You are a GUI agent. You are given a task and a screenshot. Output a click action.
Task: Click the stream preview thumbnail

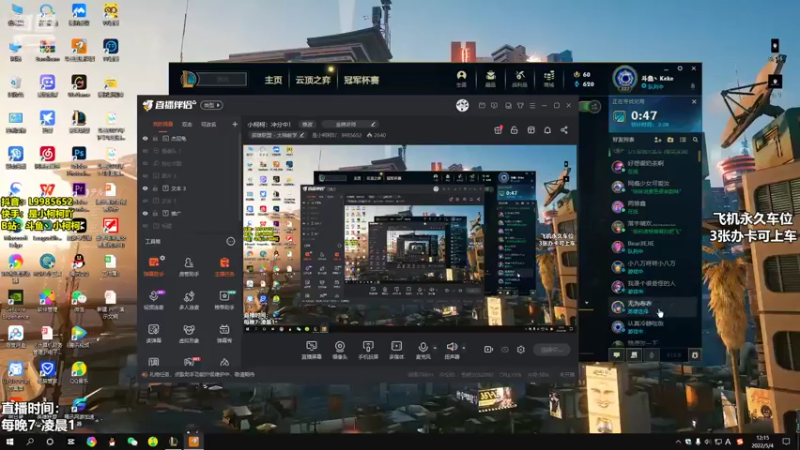(x=410, y=239)
